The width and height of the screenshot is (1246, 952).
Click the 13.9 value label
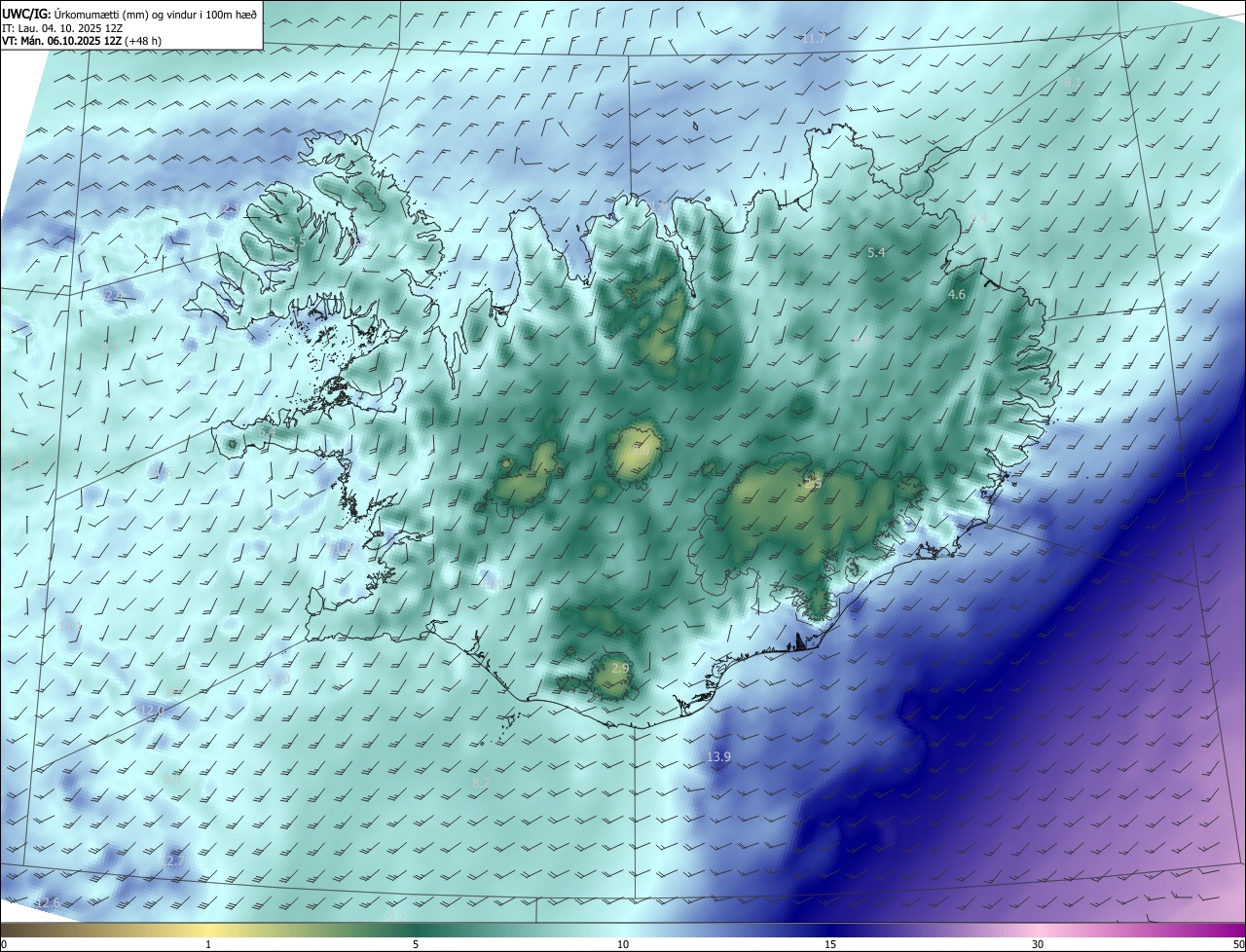[718, 757]
